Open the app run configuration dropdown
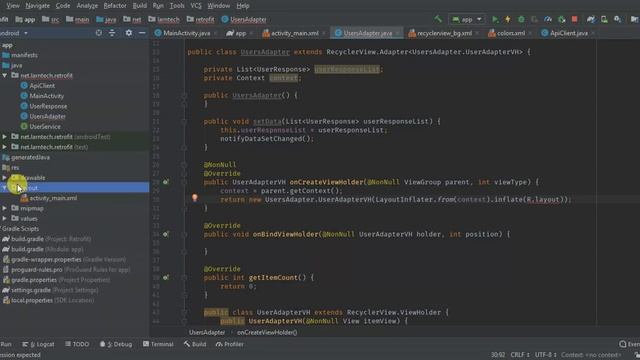The height and width of the screenshot is (360, 640). pos(467,19)
